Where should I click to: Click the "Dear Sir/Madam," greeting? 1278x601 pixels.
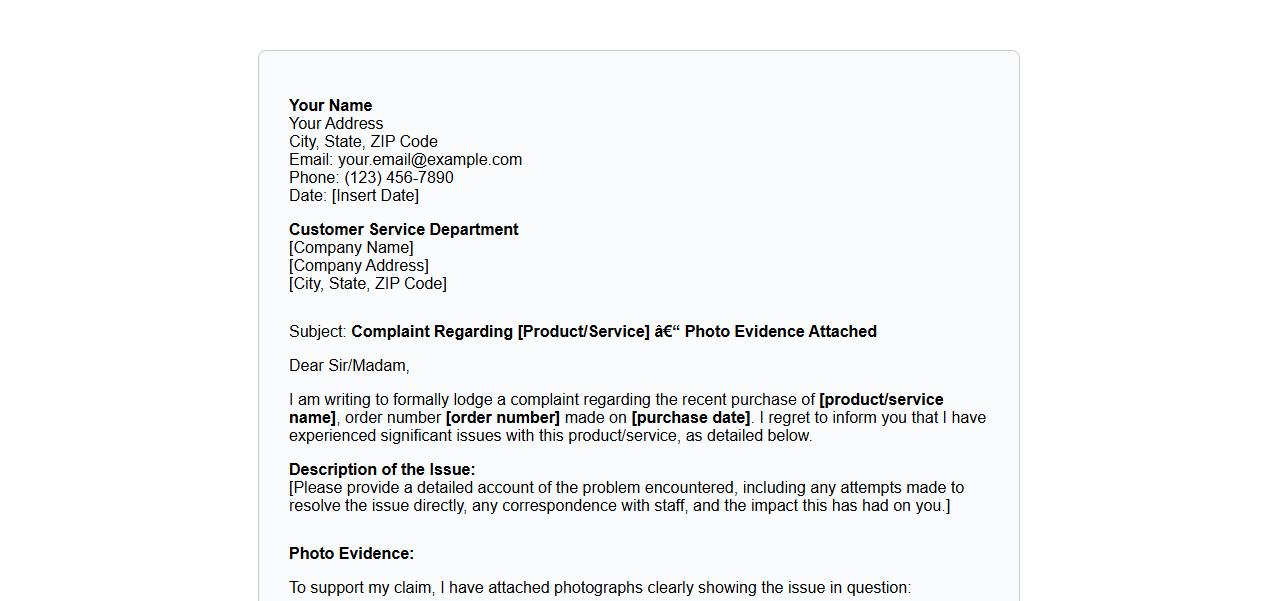click(349, 366)
